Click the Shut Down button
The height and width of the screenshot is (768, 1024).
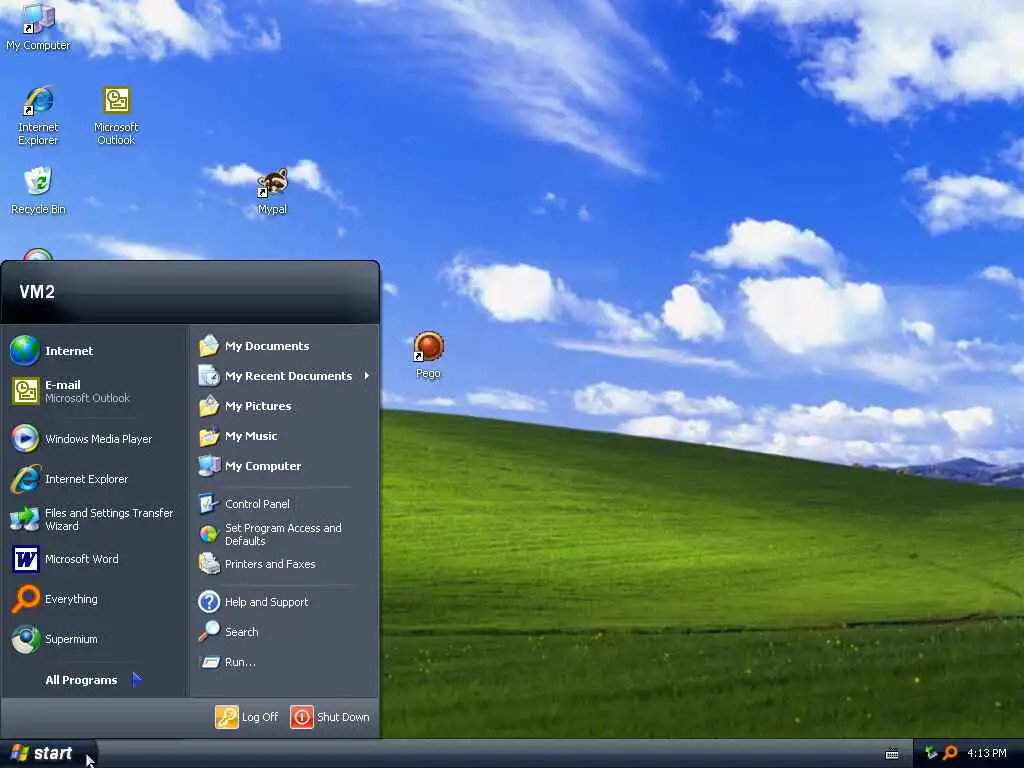(330, 717)
